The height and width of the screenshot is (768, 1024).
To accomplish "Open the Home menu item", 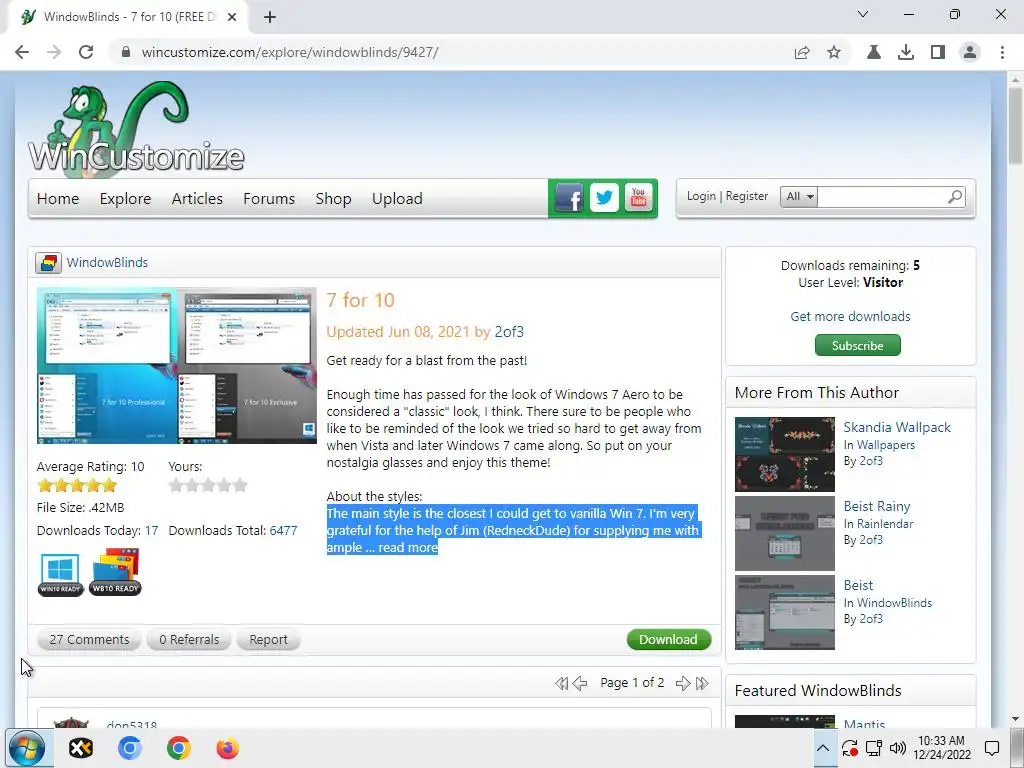I will click(58, 199).
